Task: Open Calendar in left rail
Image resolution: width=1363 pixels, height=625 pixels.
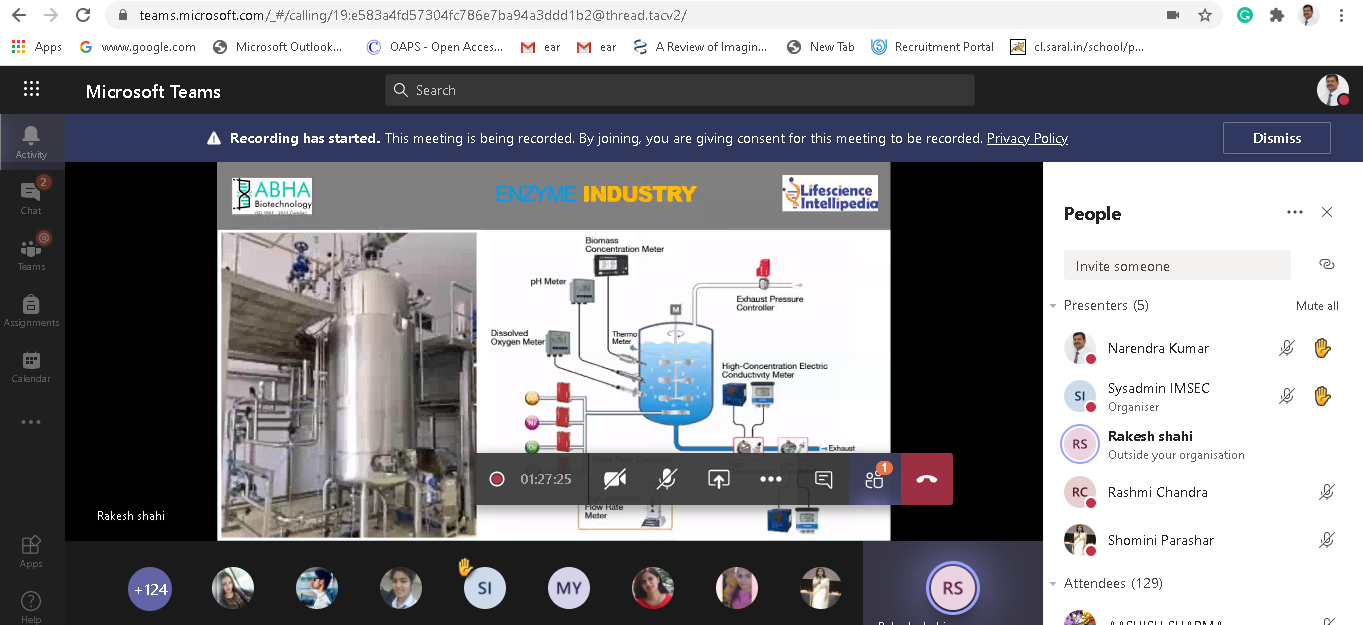Action: point(31,366)
